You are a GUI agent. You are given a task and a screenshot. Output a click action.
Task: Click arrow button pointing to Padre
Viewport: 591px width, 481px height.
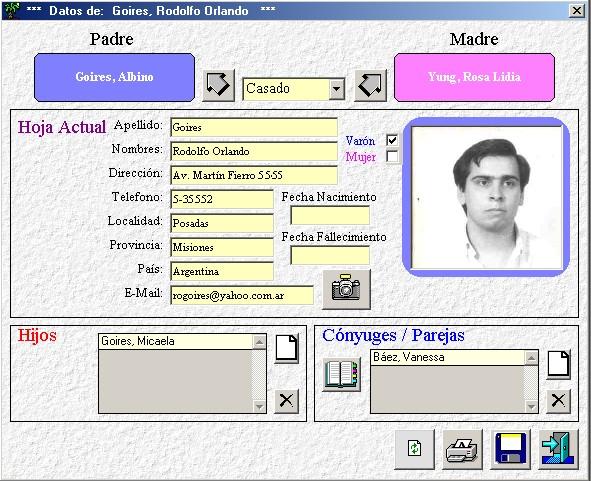(219, 85)
